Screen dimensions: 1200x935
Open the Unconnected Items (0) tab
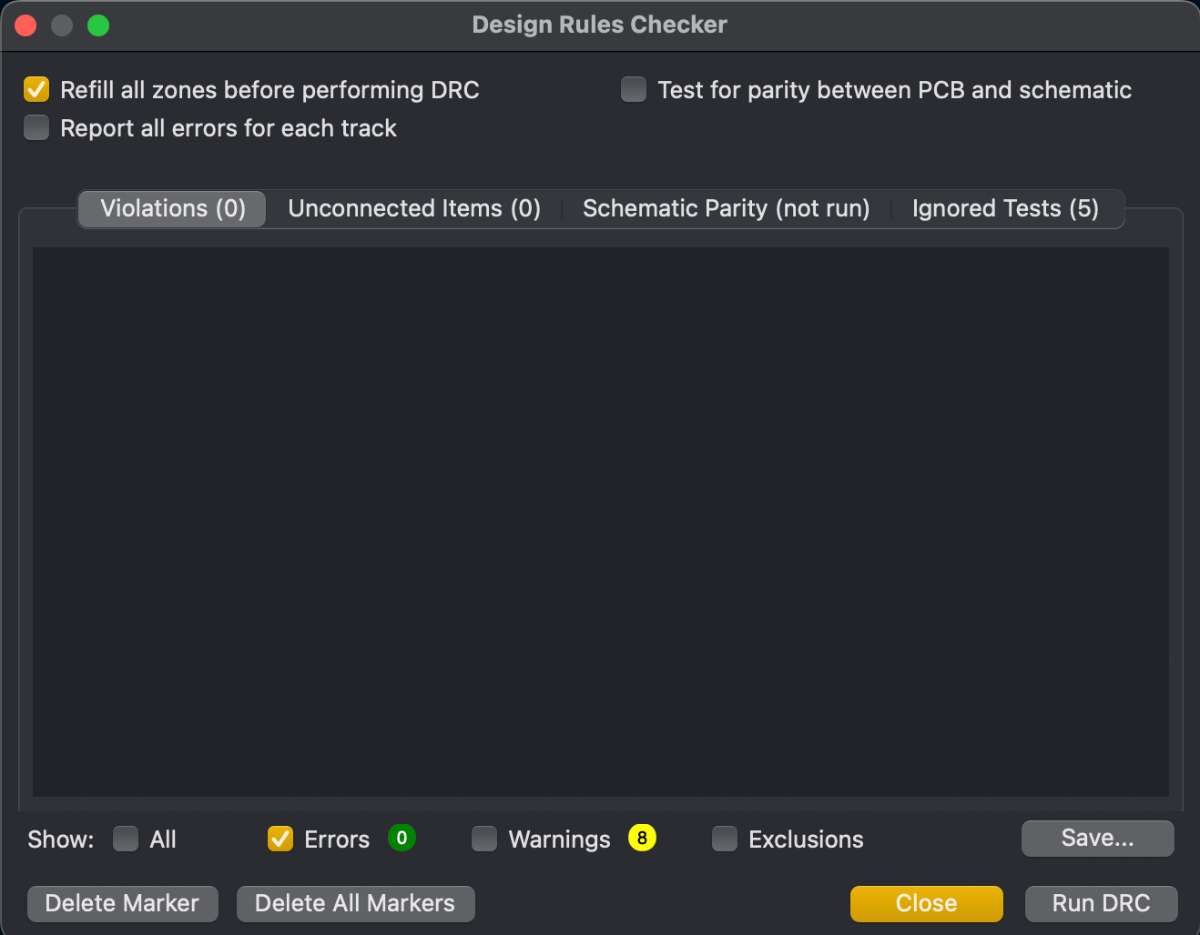[x=414, y=209]
